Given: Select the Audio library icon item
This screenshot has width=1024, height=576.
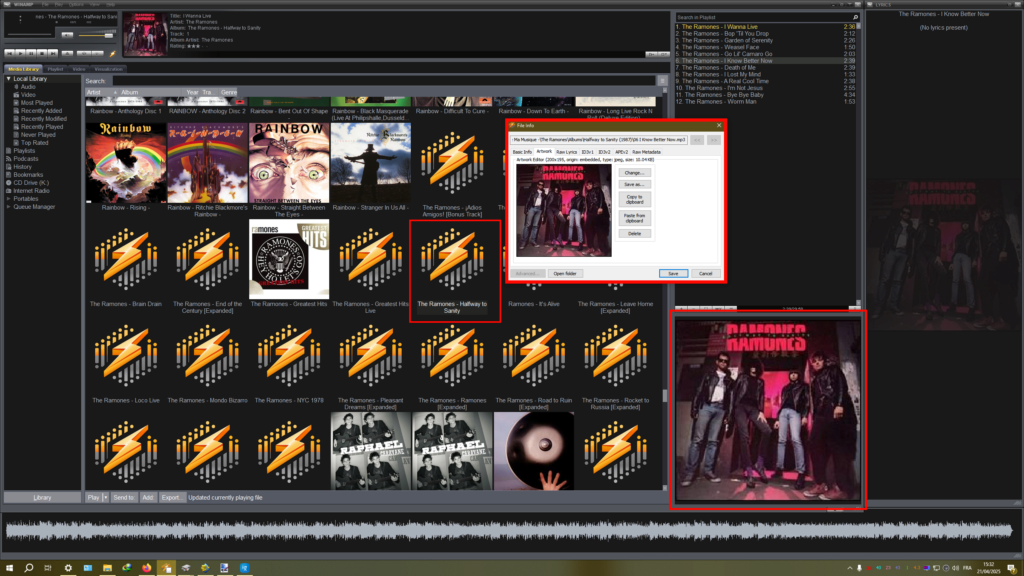Looking at the screenshot, I should point(24,87).
